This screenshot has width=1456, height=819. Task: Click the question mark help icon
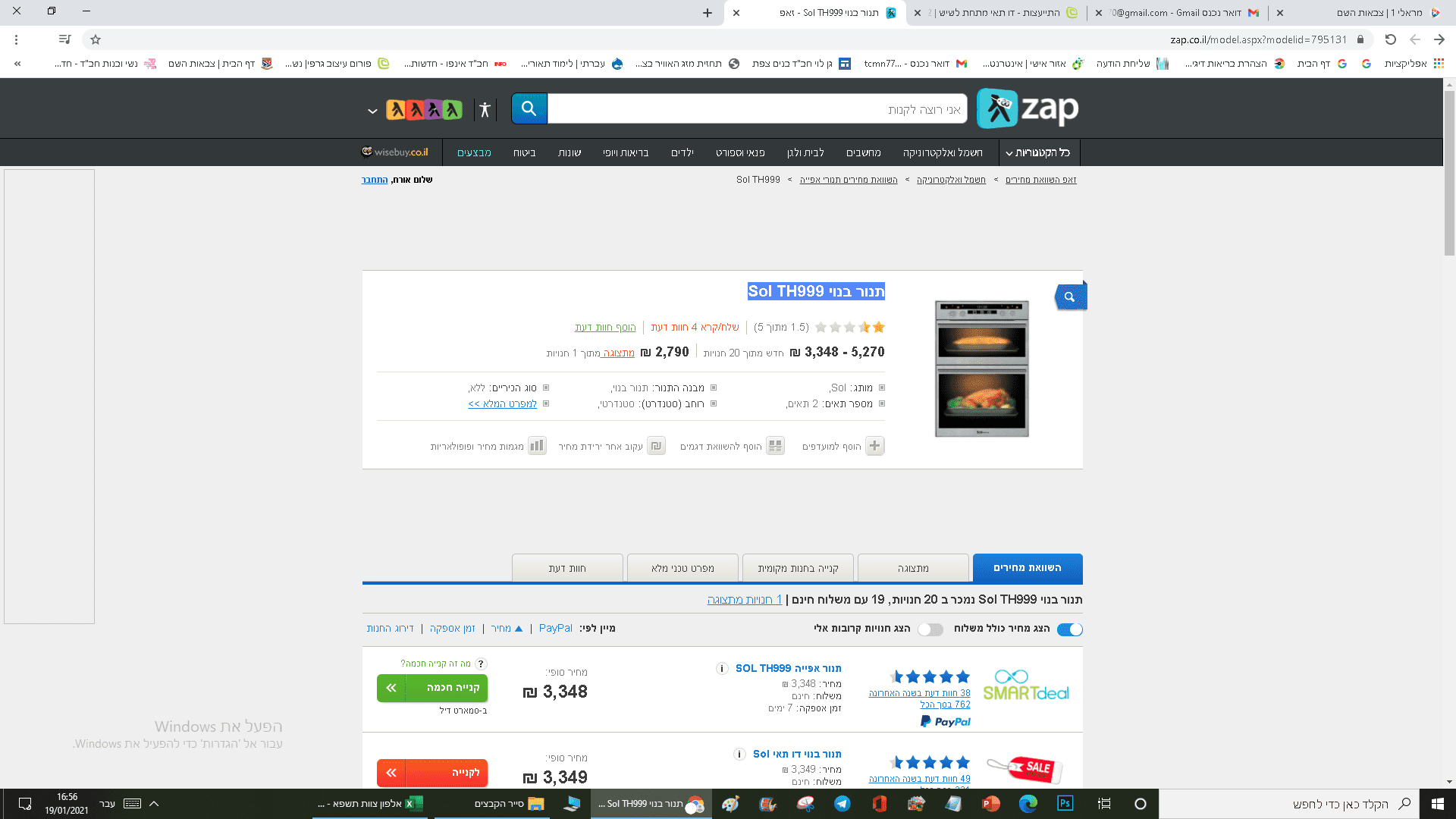481,664
